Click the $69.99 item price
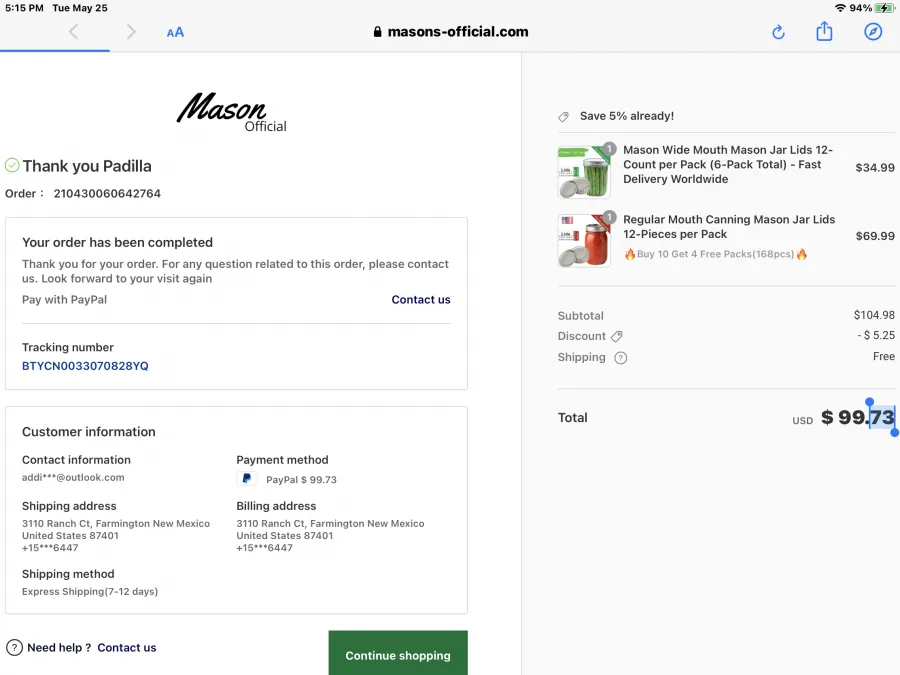The width and height of the screenshot is (900, 675). tap(875, 236)
